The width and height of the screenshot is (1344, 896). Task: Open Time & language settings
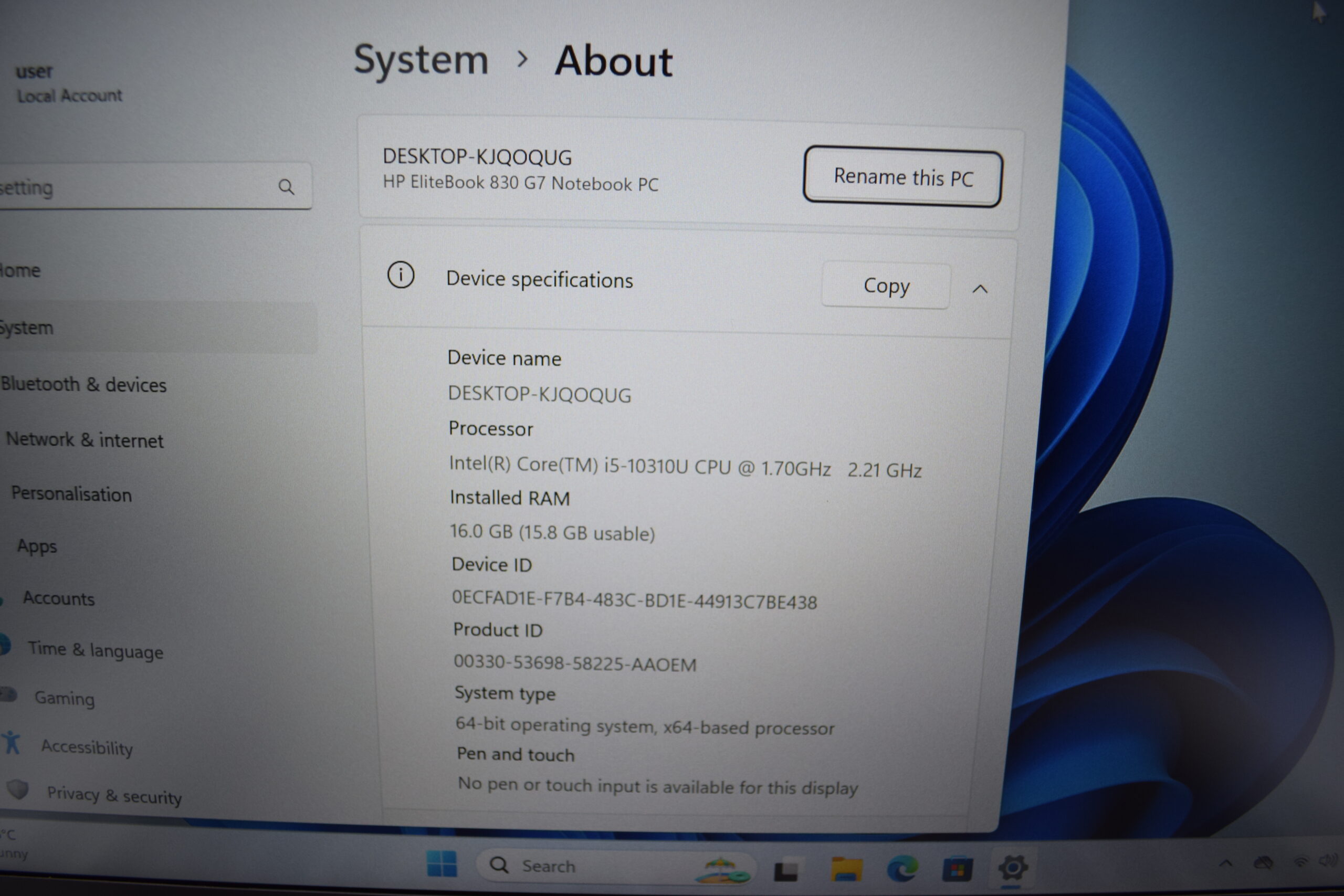coord(96,650)
